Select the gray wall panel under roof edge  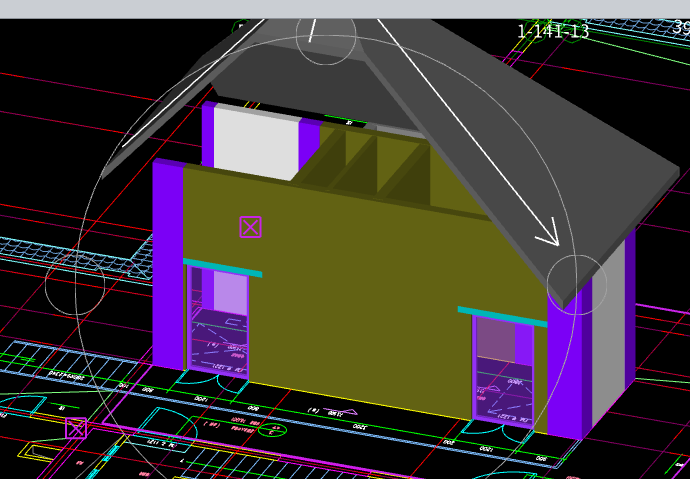[x=608, y=330]
